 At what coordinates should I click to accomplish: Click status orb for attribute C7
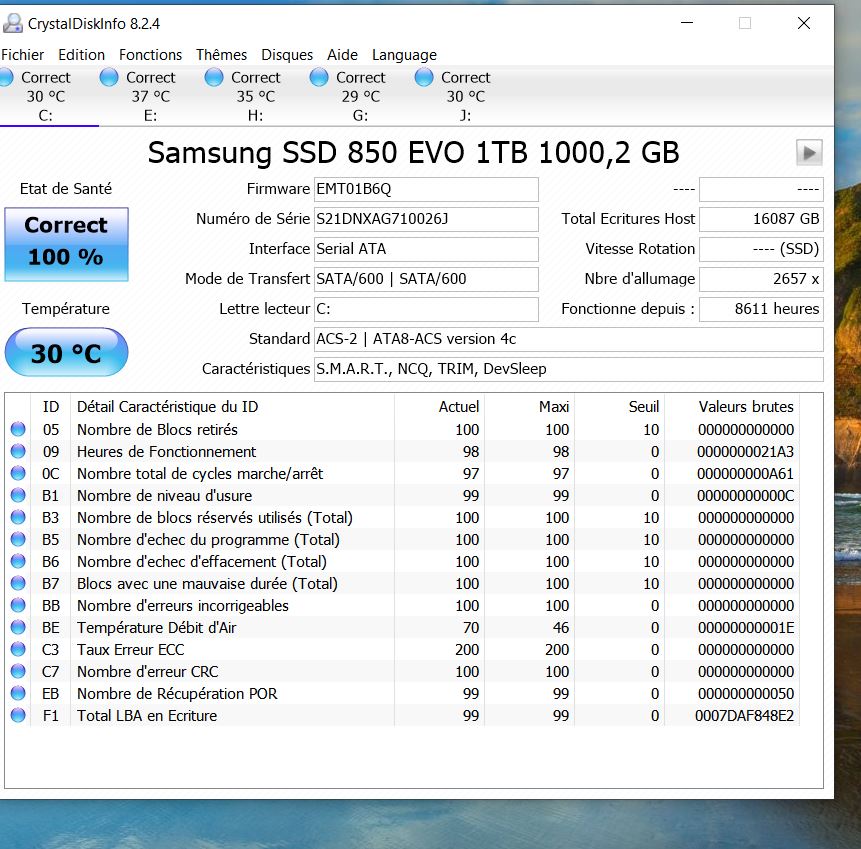tap(18, 671)
